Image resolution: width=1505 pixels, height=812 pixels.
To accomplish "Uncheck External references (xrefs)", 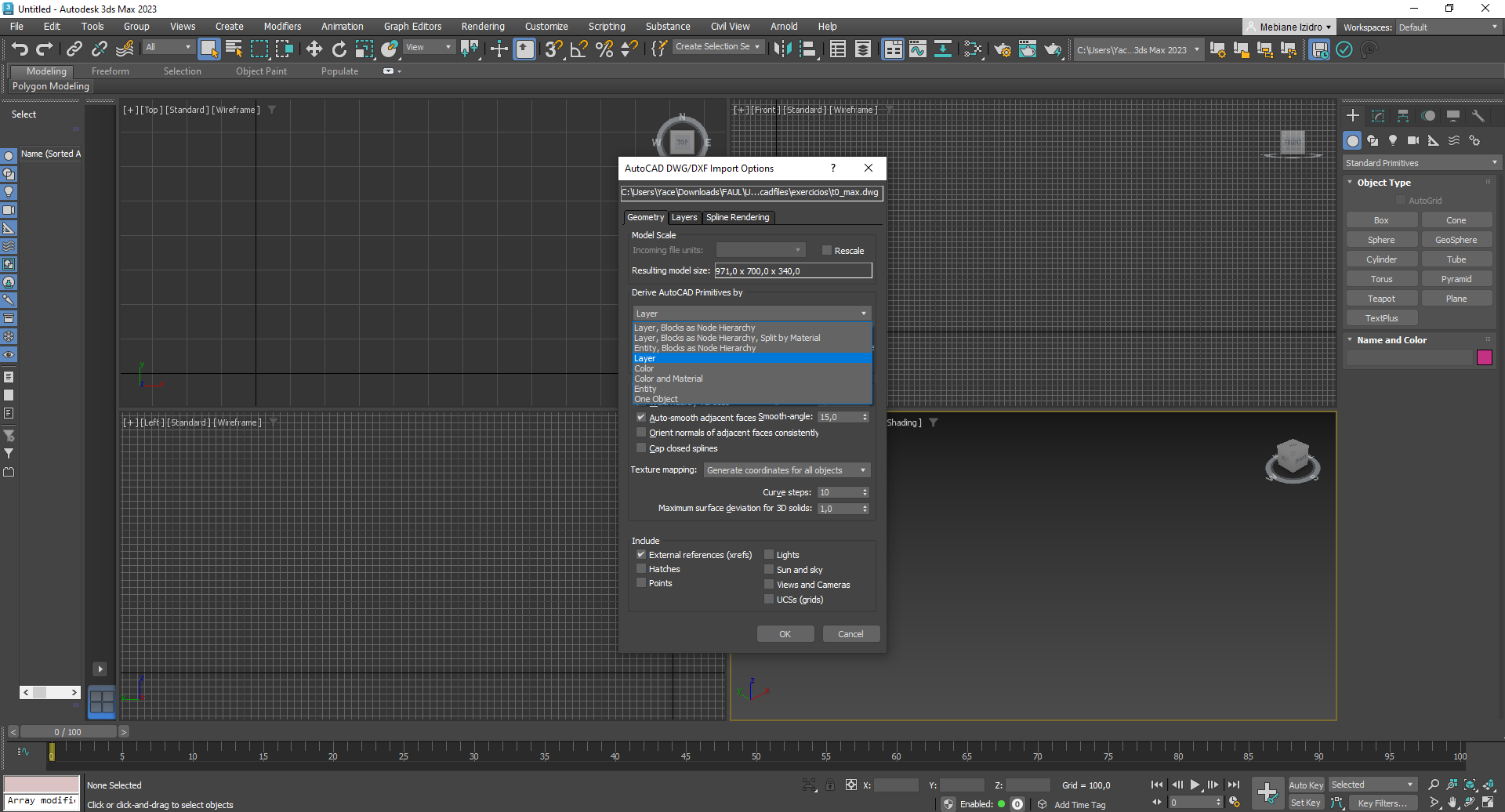I will coord(641,555).
